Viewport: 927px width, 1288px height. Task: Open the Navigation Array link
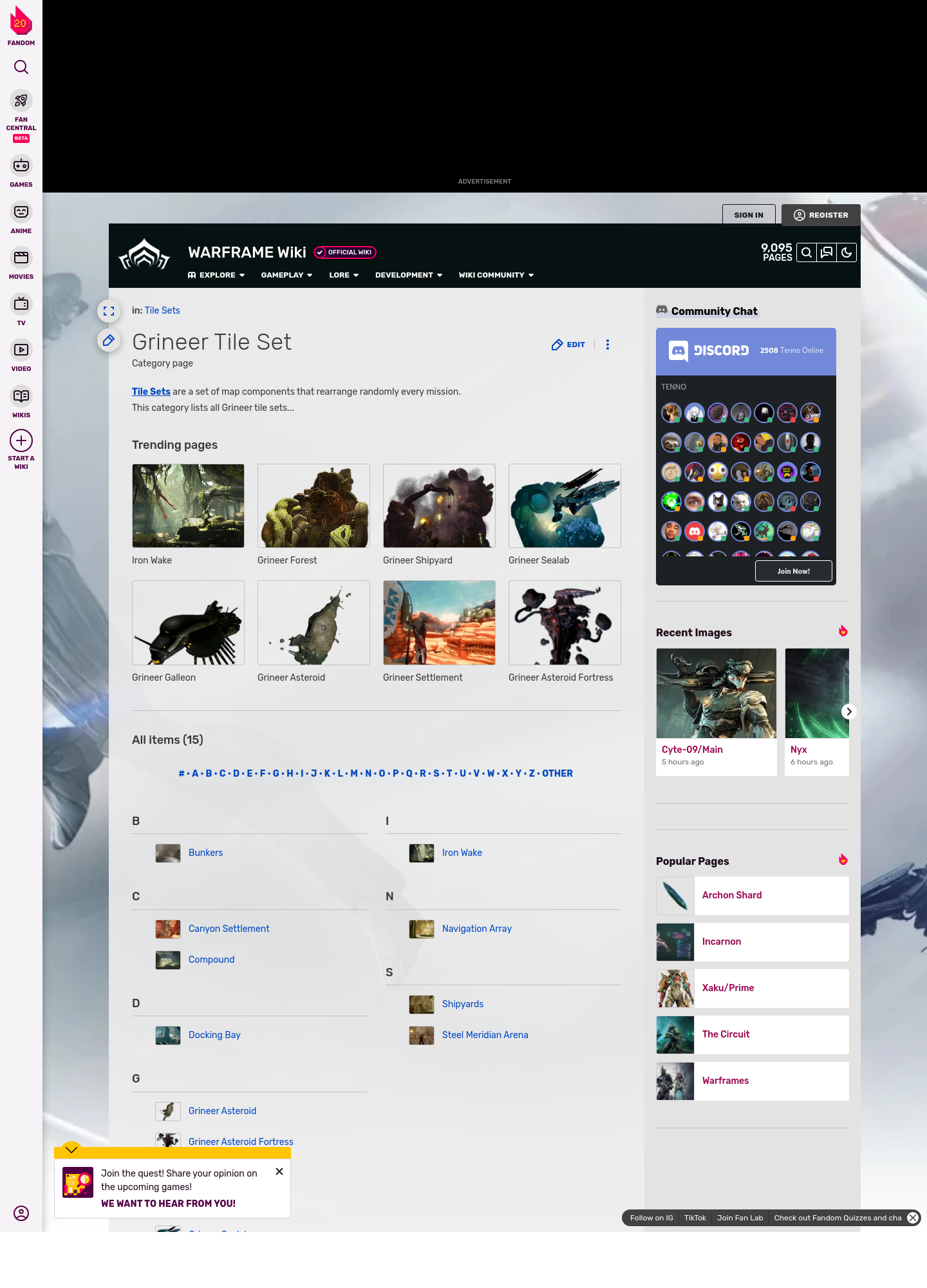(x=477, y=929)
